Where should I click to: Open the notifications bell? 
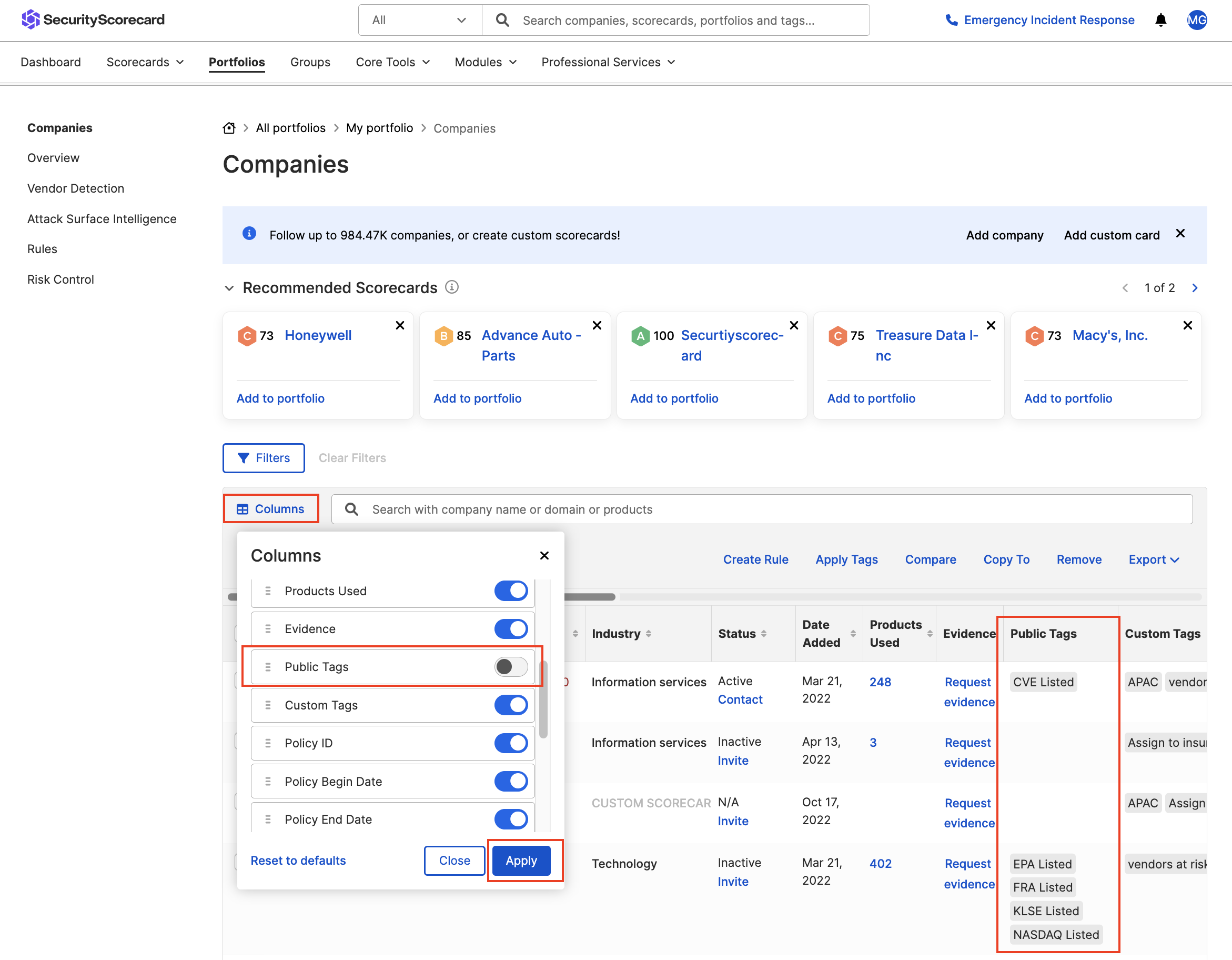(1160, 21)
